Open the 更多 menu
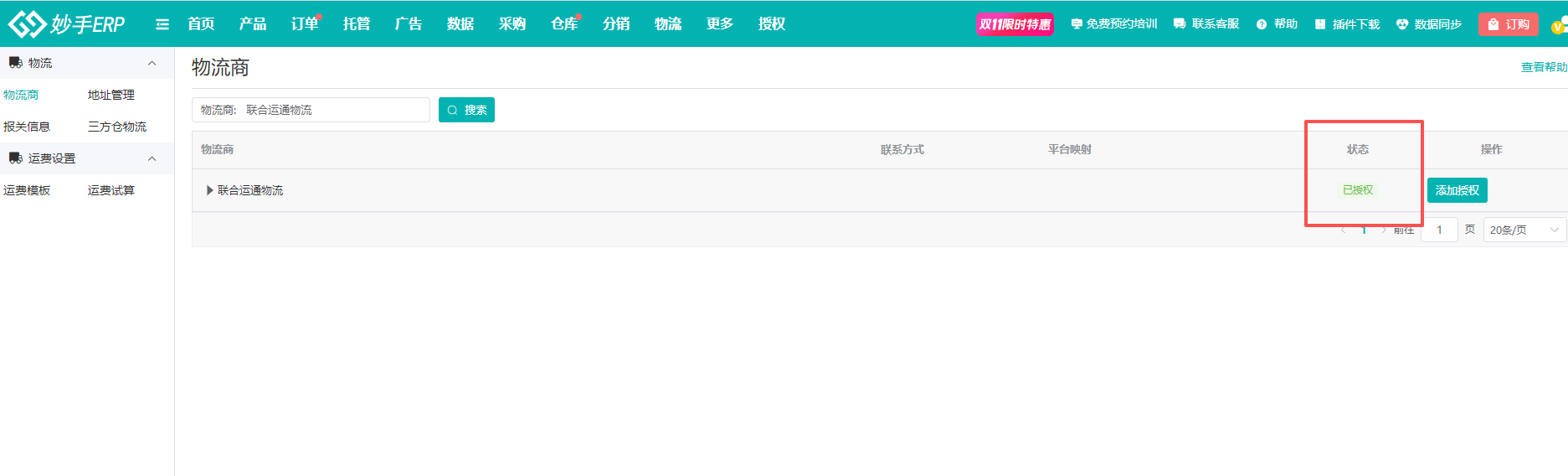 tap(720, 24)
